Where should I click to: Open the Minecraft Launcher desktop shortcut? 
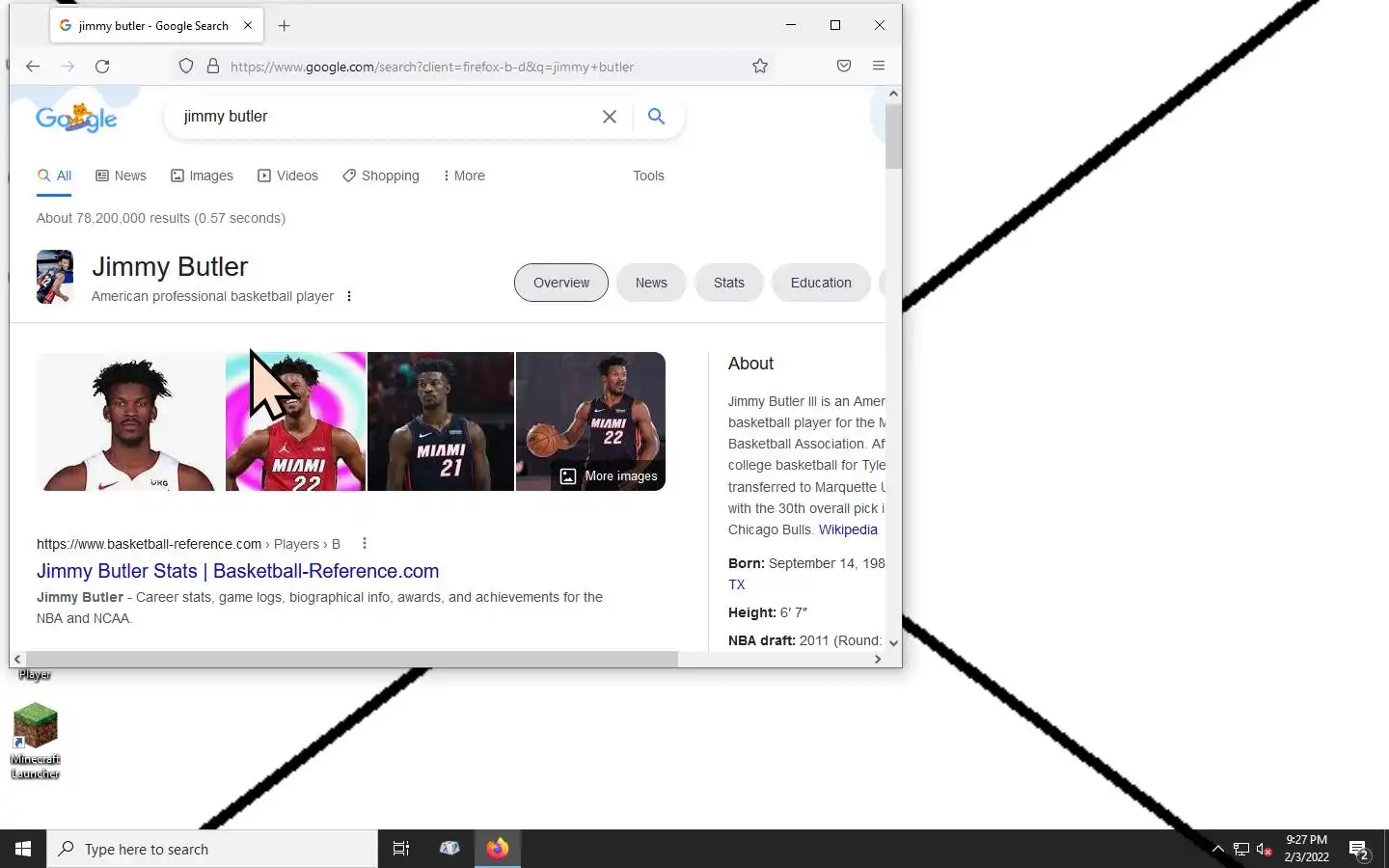(36, 741)
